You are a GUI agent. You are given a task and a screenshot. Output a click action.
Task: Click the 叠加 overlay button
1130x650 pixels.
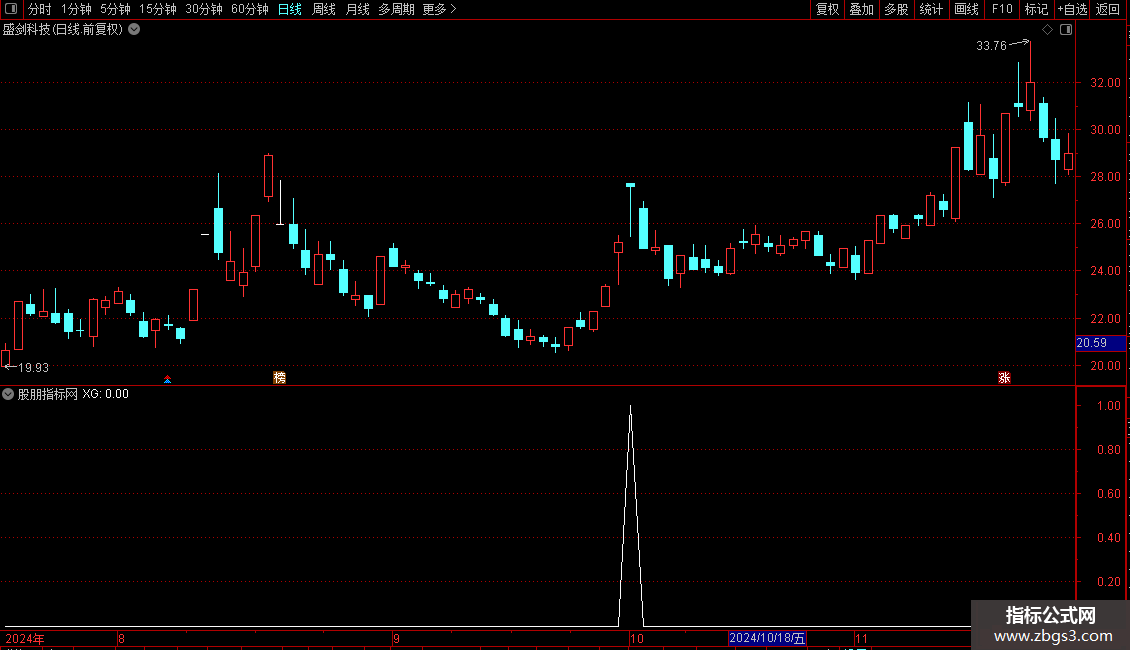point(861,9)
